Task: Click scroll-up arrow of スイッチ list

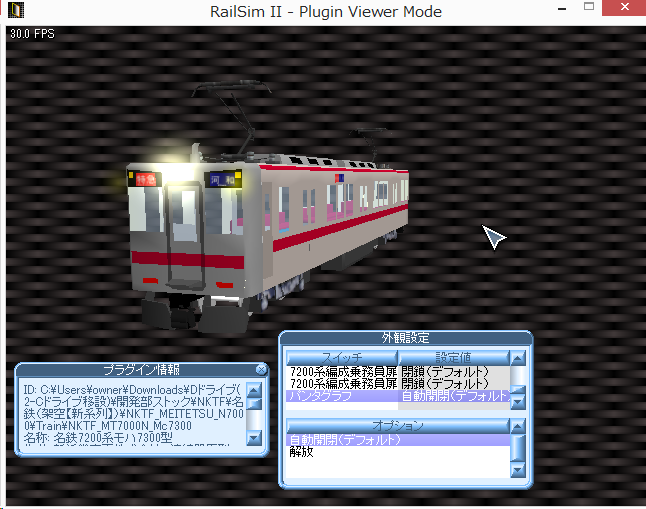Action: click(518, 358)
